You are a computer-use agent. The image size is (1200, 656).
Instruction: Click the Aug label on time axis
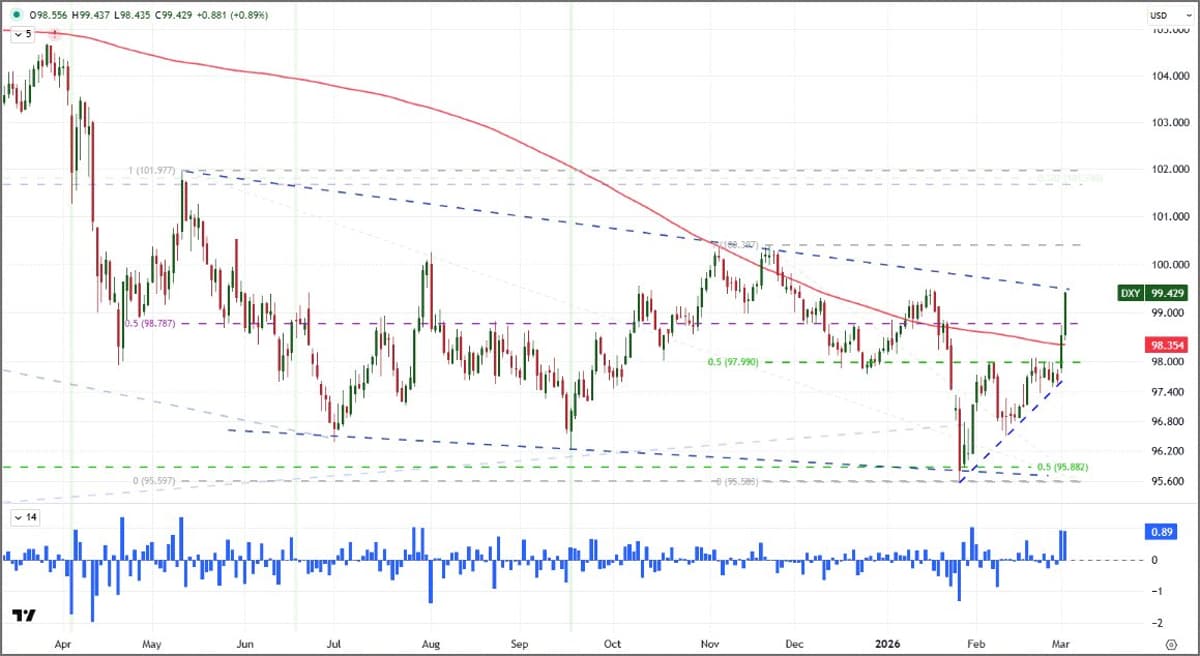(431, 644)
